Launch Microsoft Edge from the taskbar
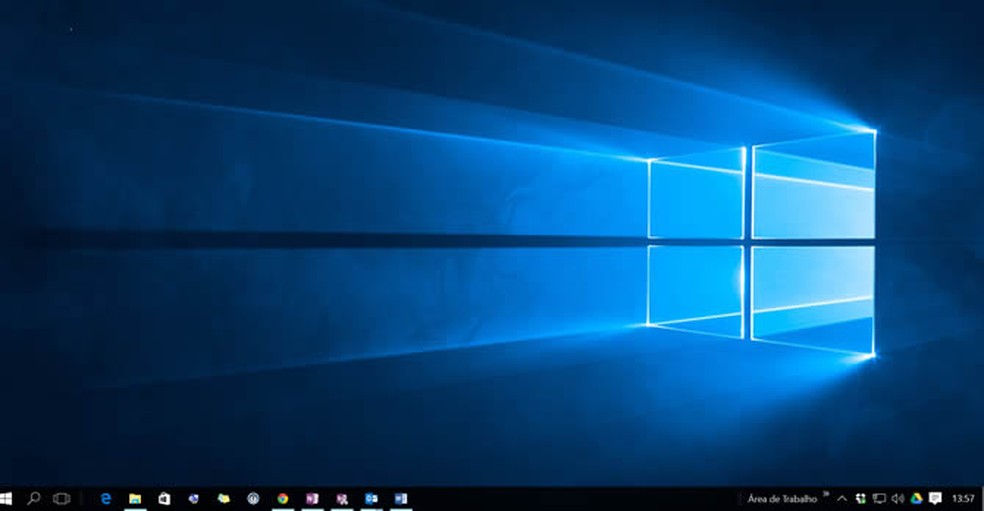 (105, 498)
